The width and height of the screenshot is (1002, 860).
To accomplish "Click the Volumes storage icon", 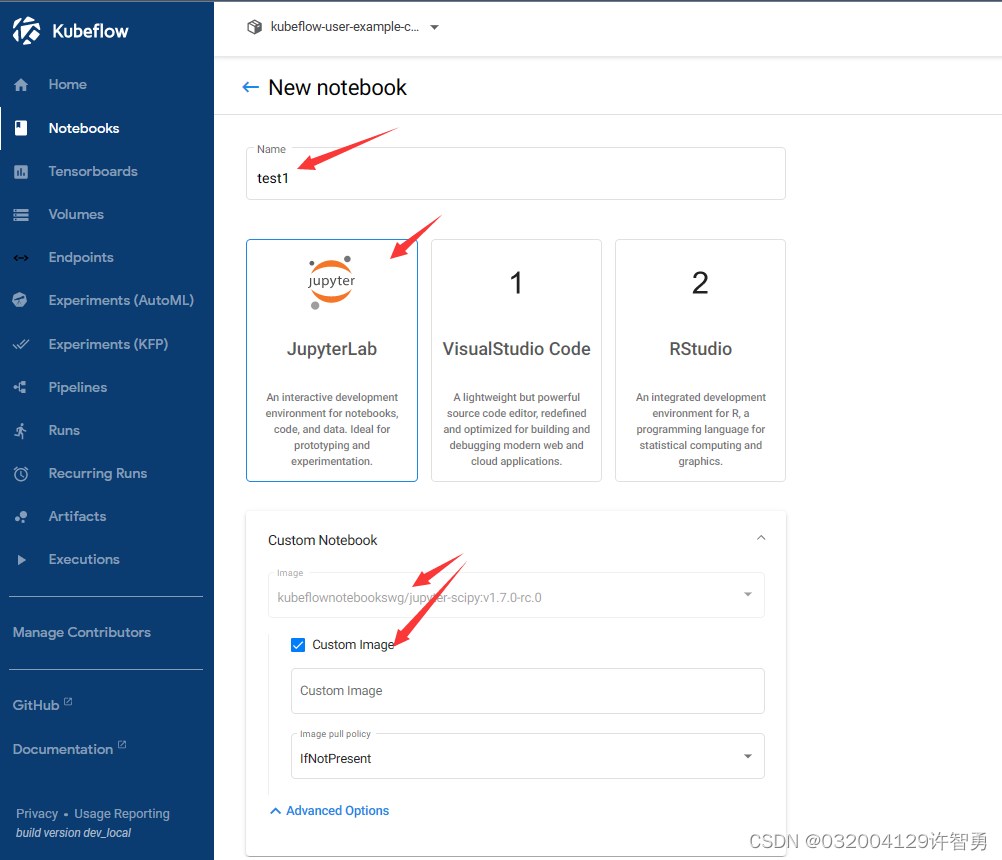I will [21, 215].
